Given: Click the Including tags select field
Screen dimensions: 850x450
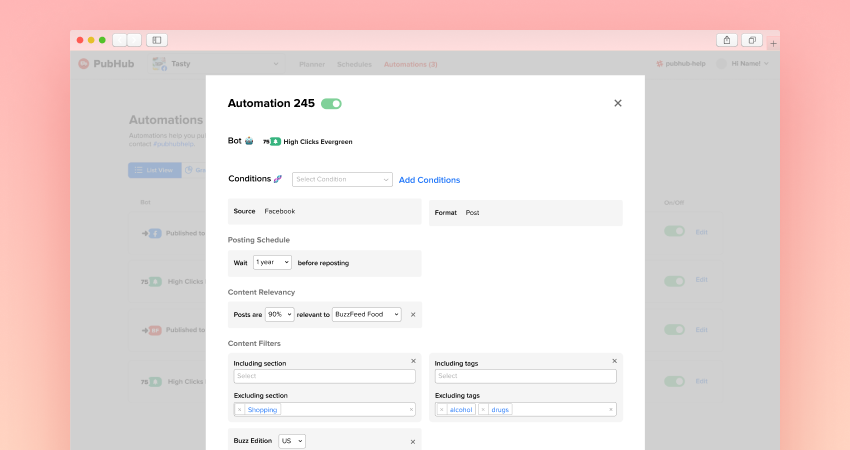Looking at the screenshot, I should pos(525,376).
